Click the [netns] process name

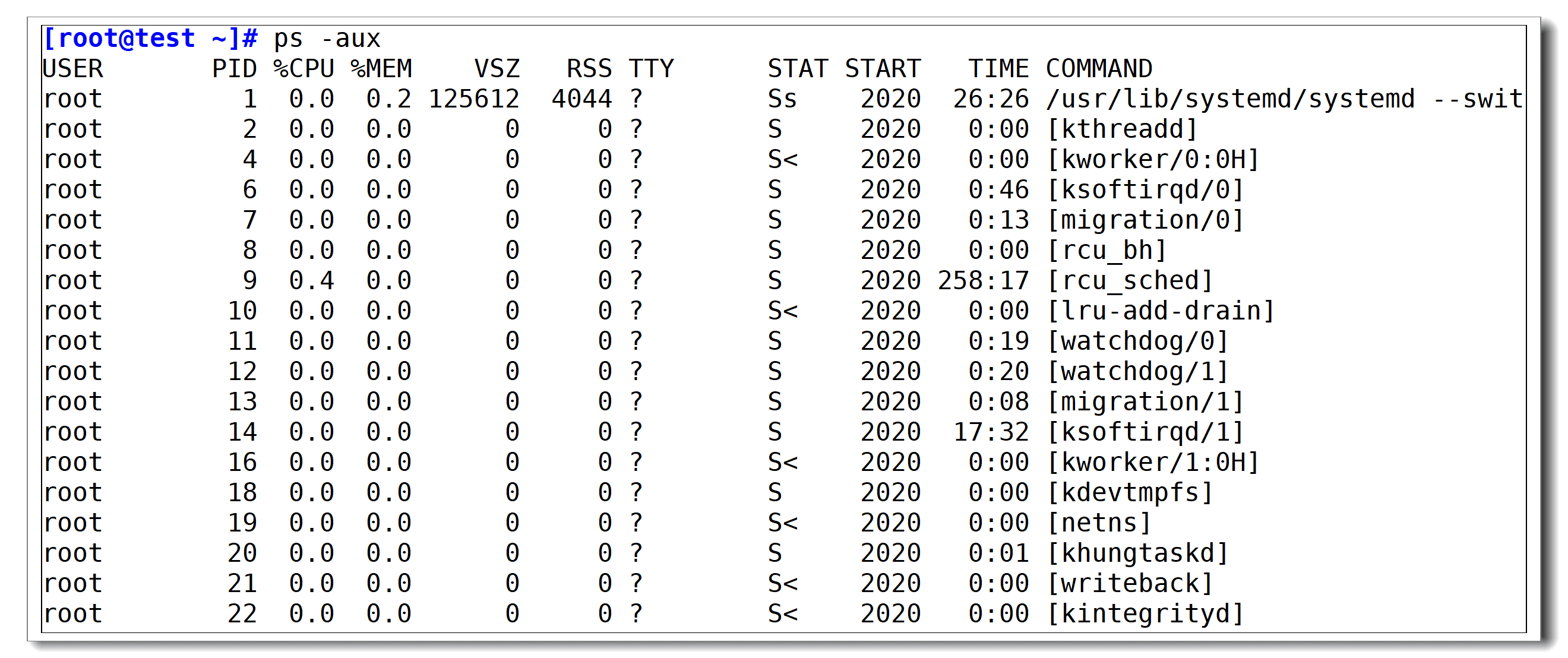[1099, 523]
